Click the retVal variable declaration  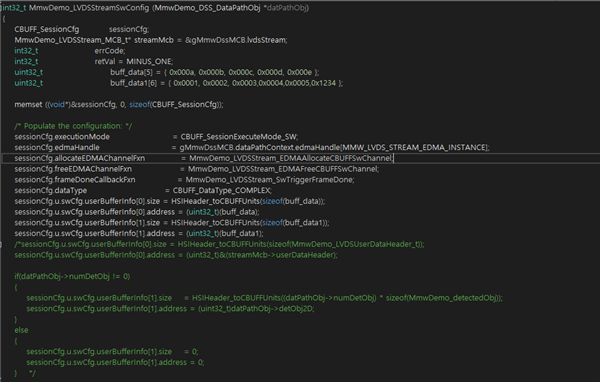click(104, 61)
